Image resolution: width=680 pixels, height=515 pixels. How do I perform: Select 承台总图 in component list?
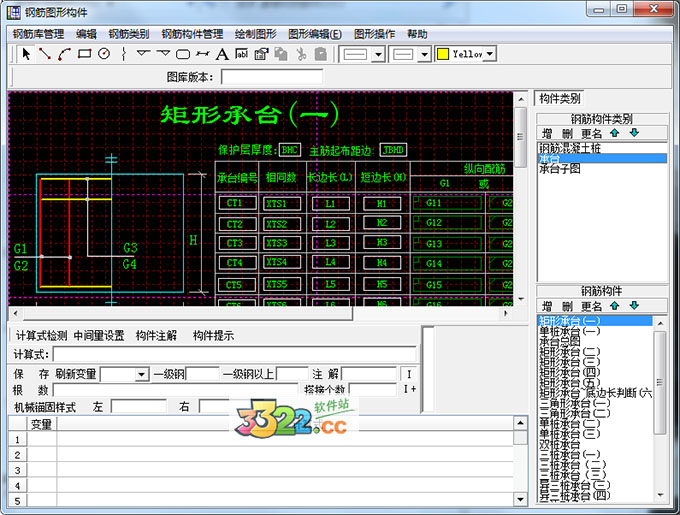(x=562, y=342)
